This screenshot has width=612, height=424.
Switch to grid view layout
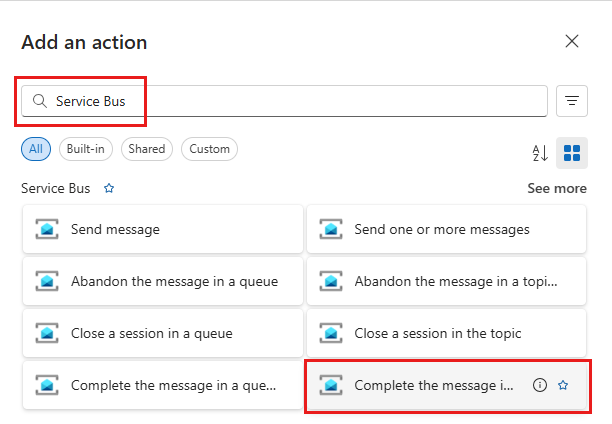[572, 153]
